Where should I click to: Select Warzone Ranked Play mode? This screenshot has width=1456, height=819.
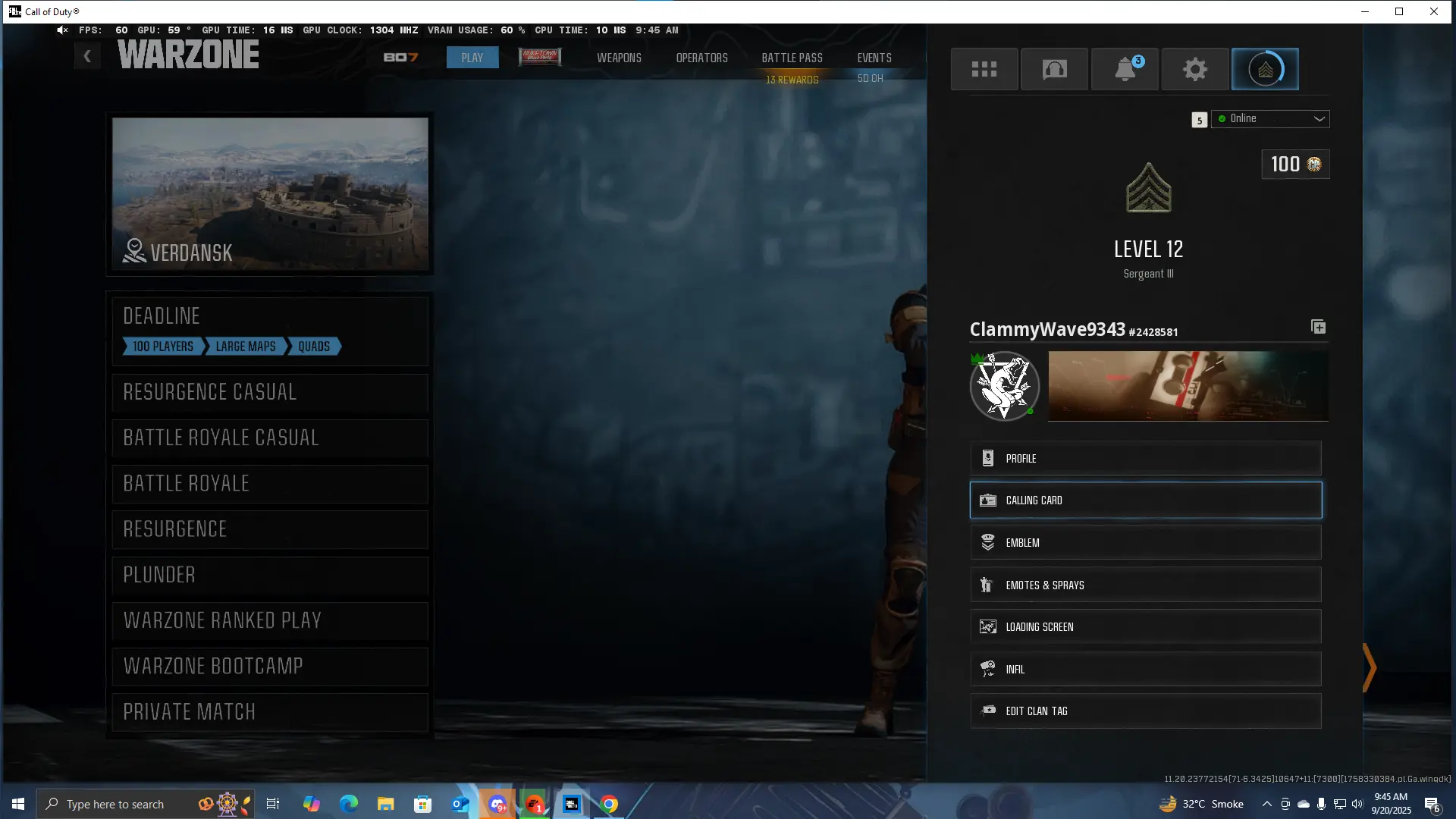(270, 621)
